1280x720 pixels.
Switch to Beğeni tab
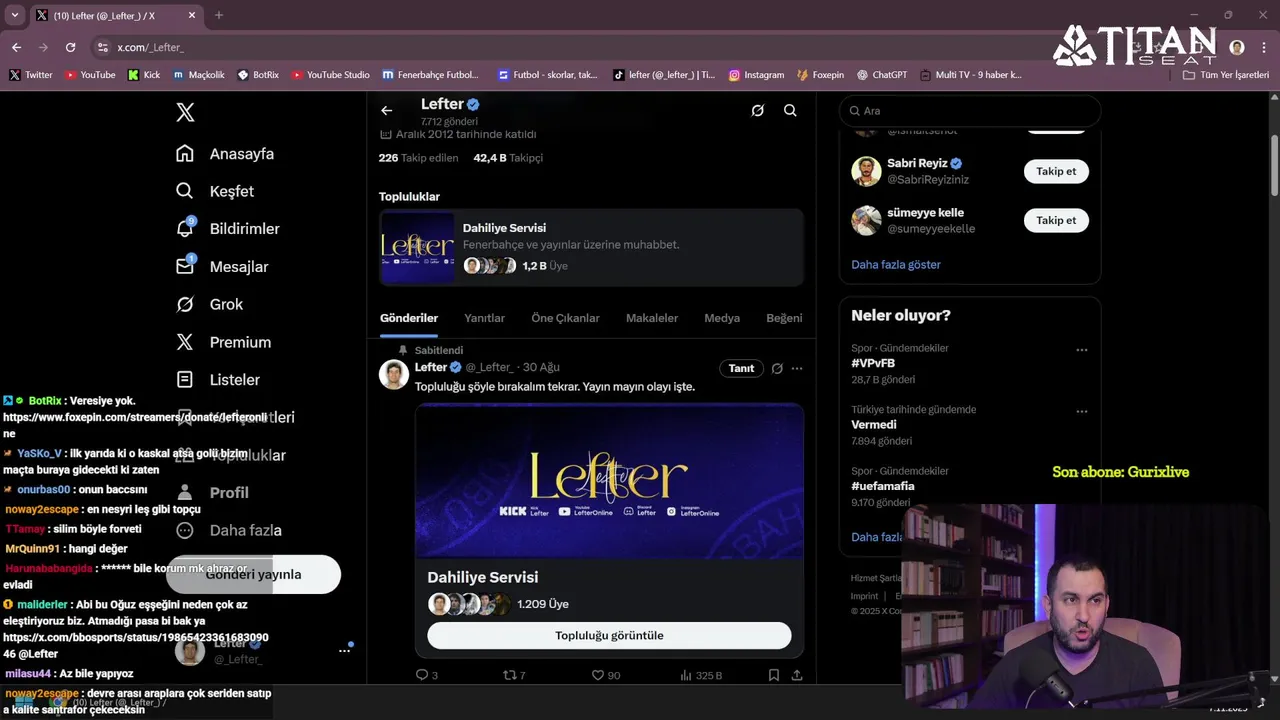[784, 318]
